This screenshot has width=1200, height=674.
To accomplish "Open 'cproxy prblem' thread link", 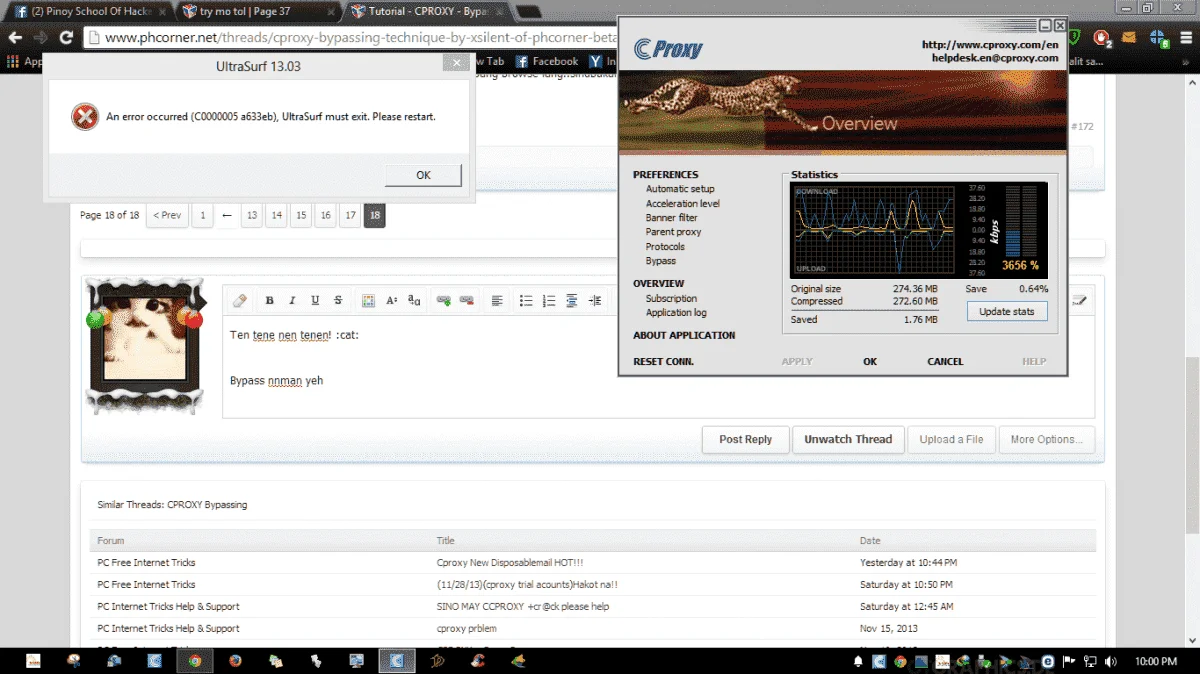I will point(467,629).
